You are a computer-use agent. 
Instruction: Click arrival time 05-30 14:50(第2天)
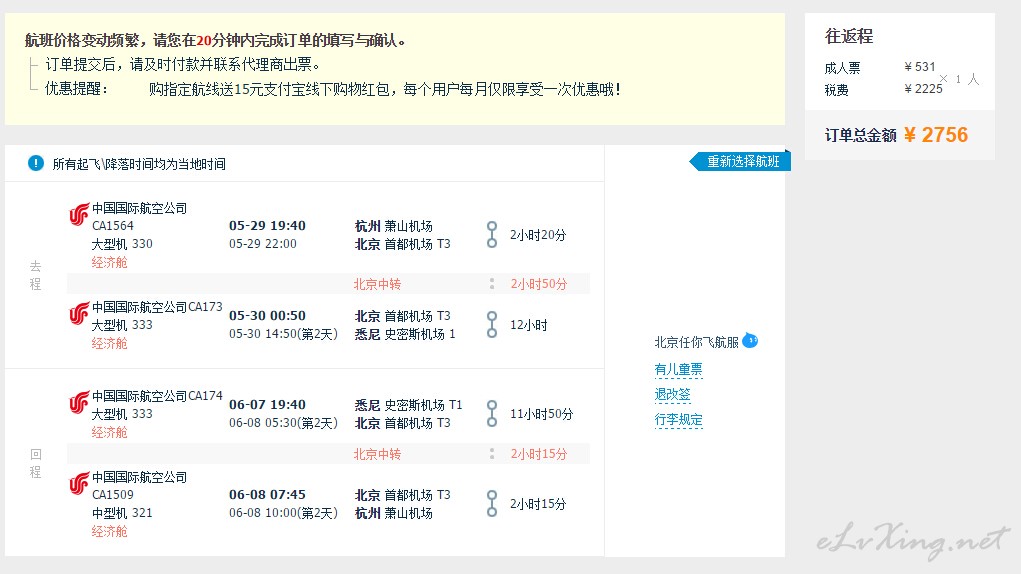click(283, 334)
